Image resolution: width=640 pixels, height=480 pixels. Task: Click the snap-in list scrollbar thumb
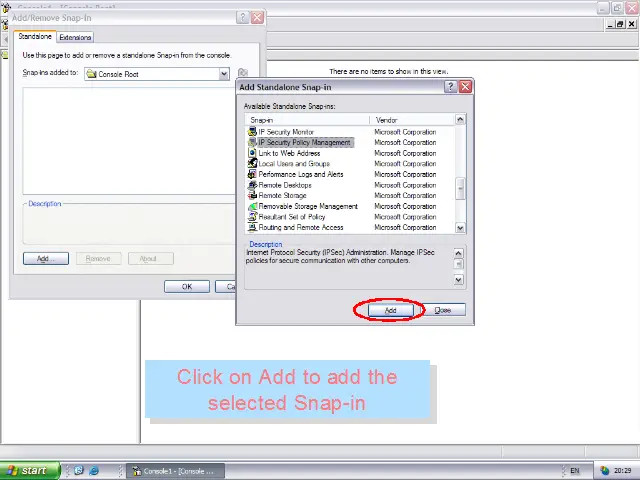click(x=460, y=189)
